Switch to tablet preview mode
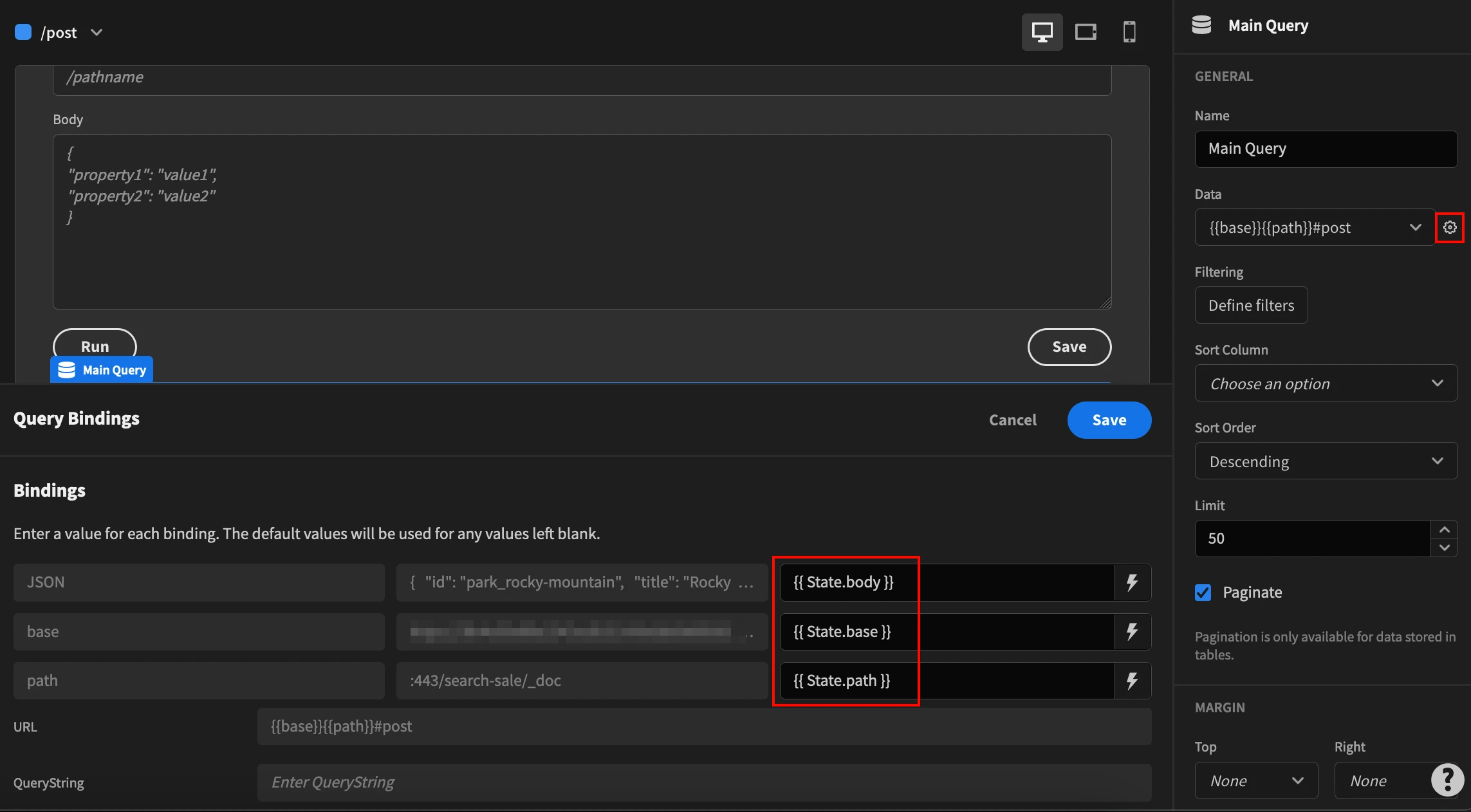 (x=1086, y=32)
